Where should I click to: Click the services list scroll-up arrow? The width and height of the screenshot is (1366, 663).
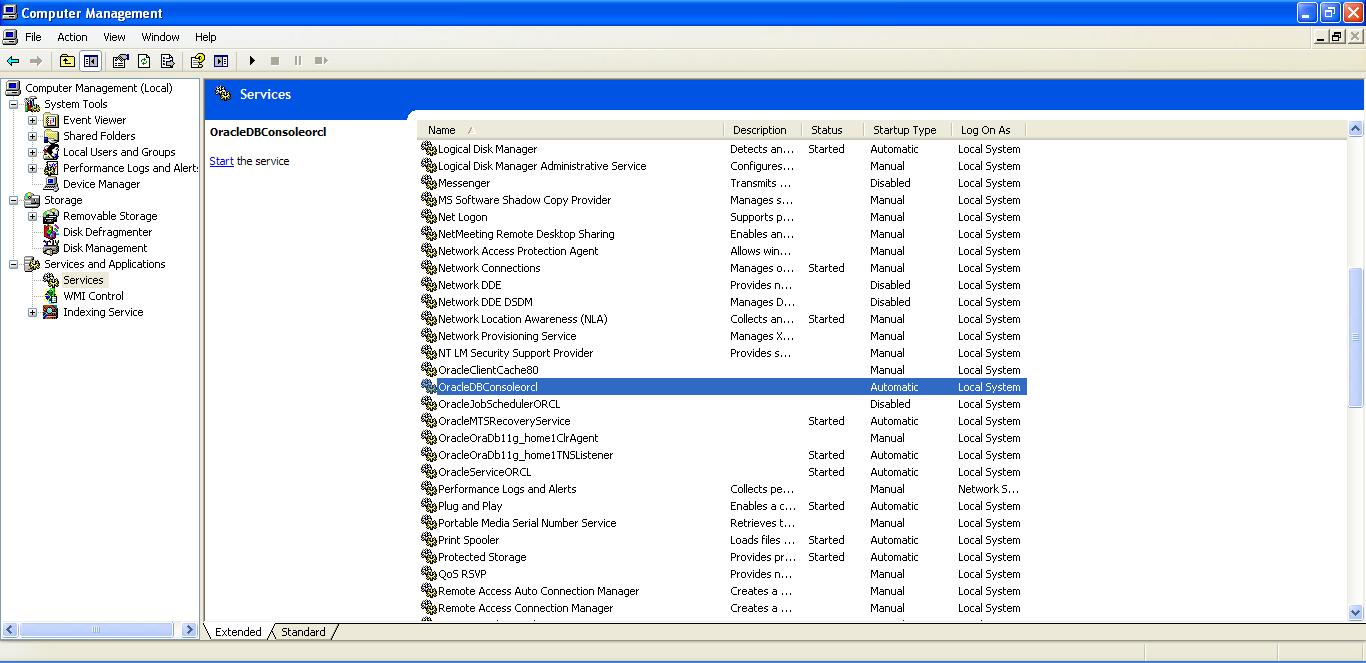click(x=1357, y=129)
